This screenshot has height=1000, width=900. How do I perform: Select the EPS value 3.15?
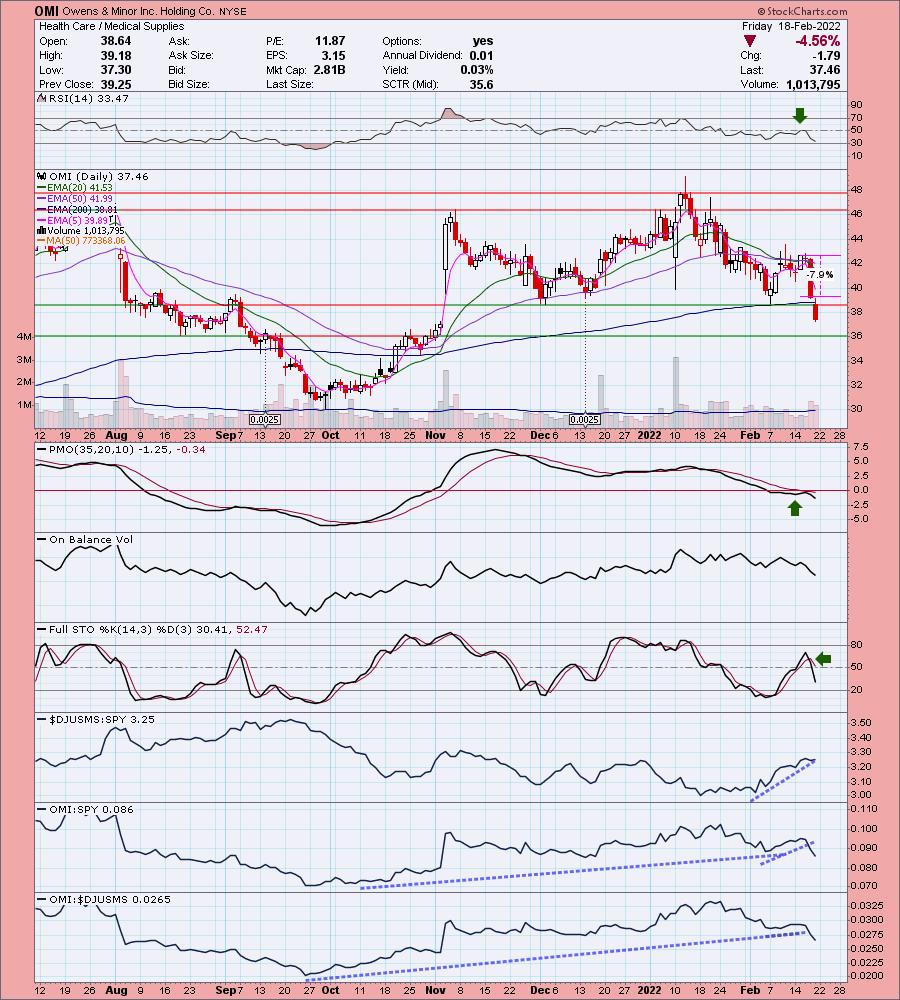pyautogui.click(x=334, y=55)
